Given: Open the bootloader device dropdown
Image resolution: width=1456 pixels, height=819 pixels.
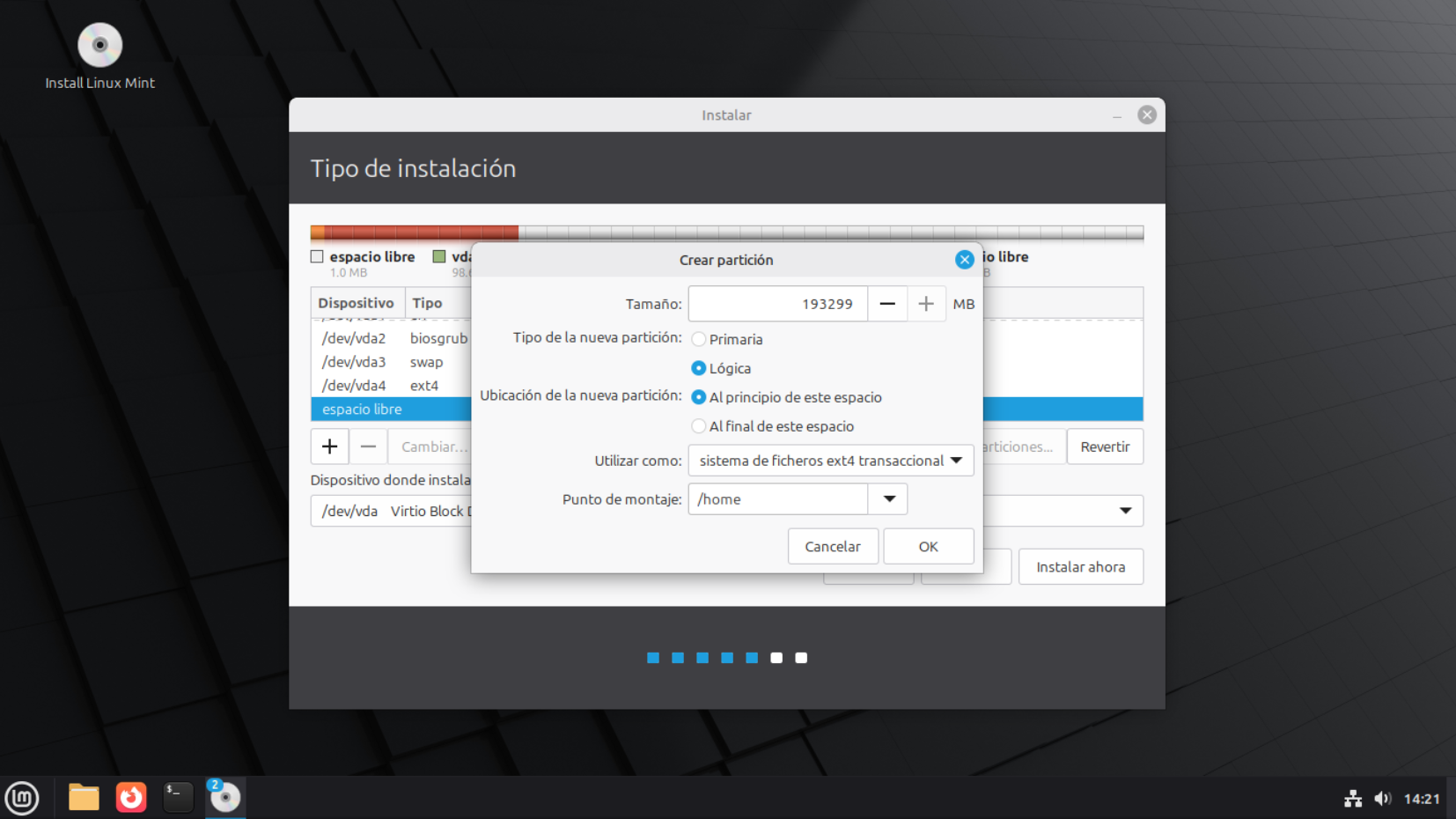Looking at the screenshot, I should [1125, 511].
